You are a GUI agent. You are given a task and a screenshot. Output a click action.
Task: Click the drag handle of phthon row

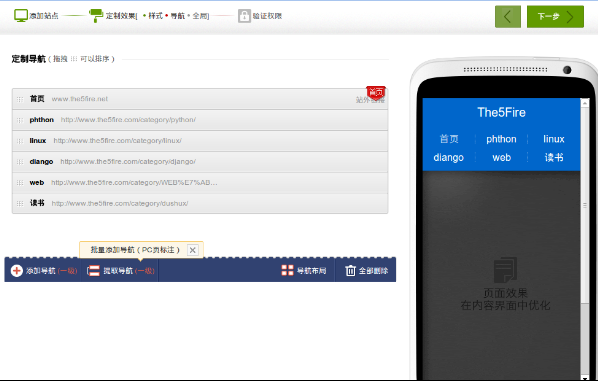(x=20, y=120)
